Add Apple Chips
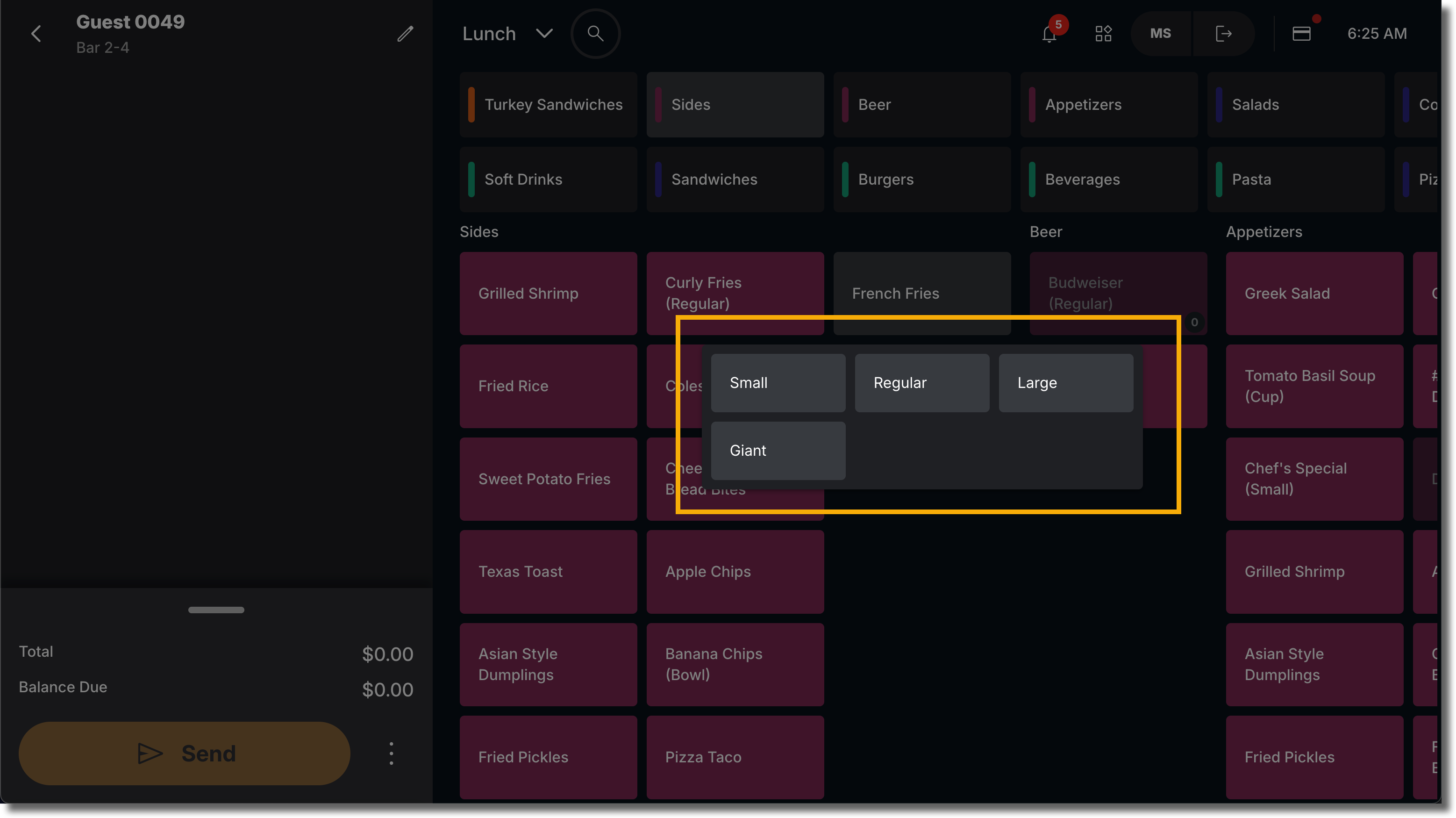The width and height of the screenshot is (1456, 818). (735, 572)
